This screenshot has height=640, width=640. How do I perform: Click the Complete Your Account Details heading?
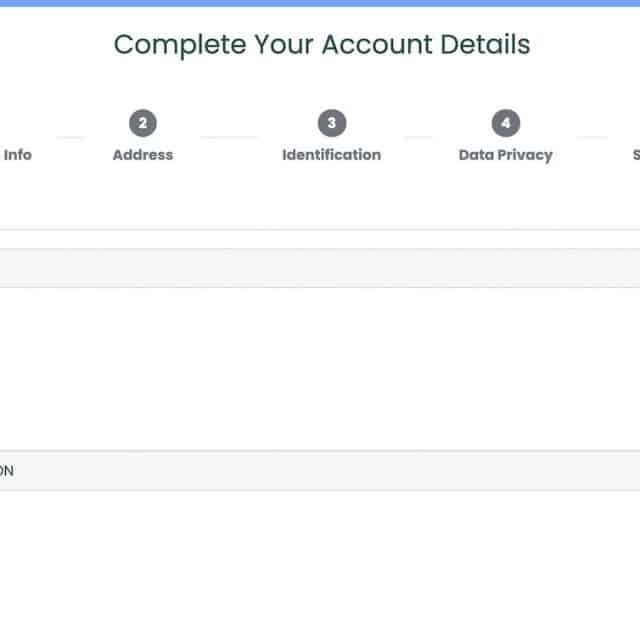[x=321, y=45]
